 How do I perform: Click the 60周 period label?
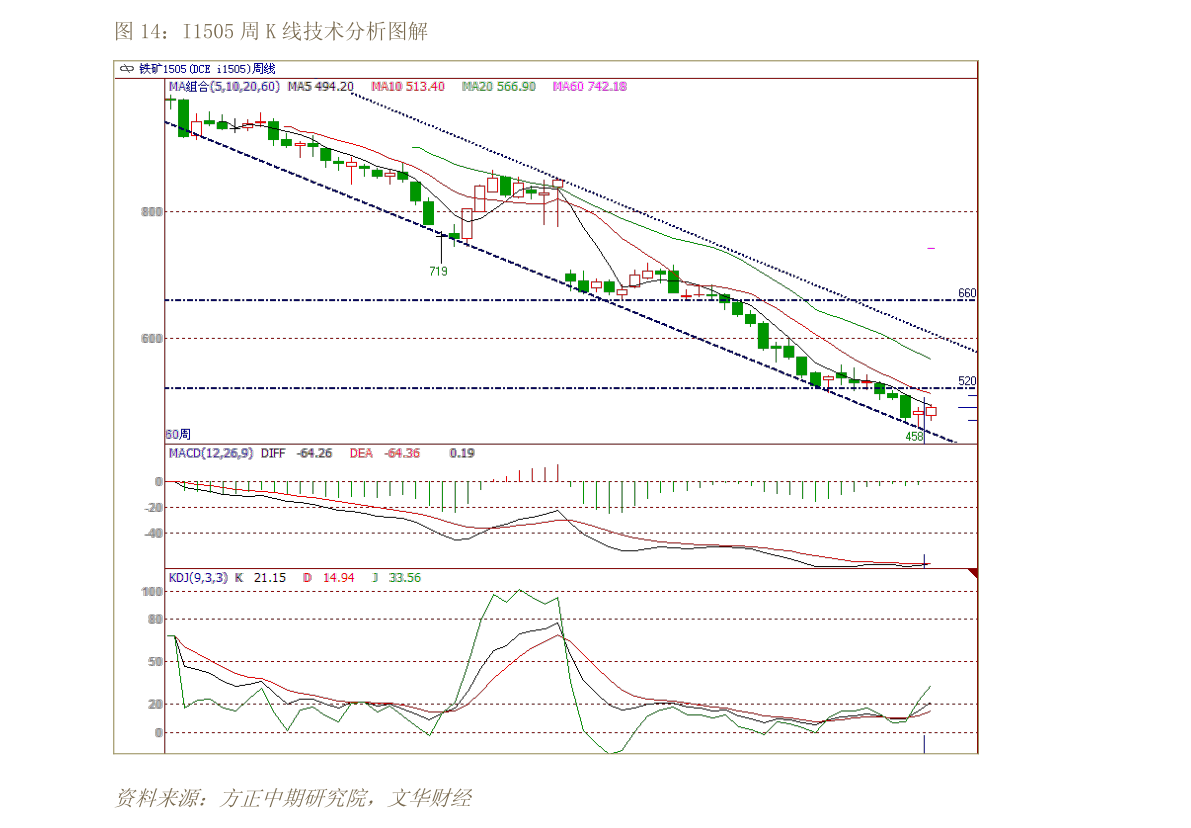click(x=178, y=434)
